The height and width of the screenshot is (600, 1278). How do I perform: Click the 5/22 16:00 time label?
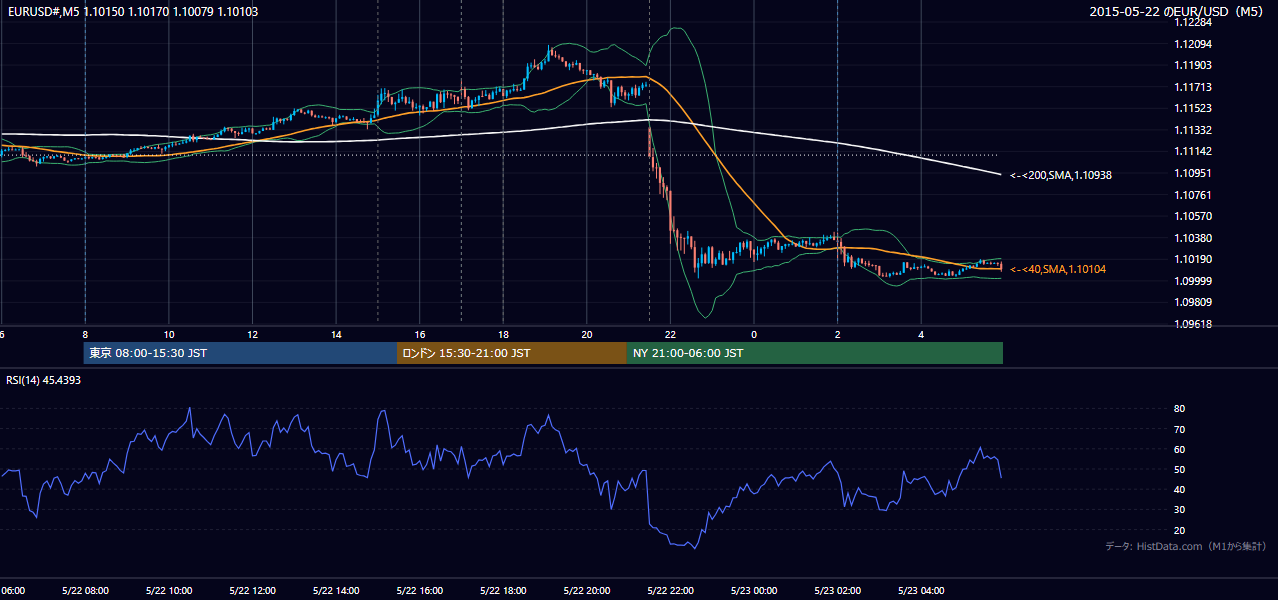point(420,591)
